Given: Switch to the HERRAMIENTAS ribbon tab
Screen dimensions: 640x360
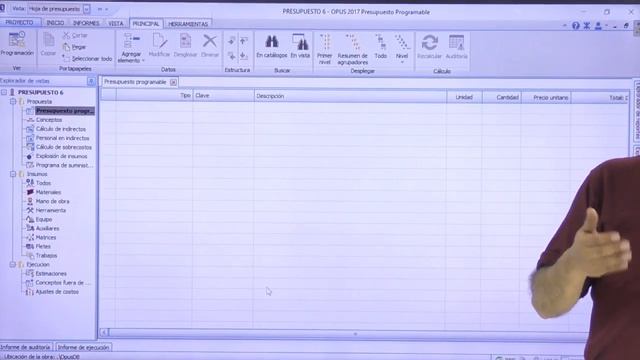Looking at the screenshot, I should [x=188, y=24].
